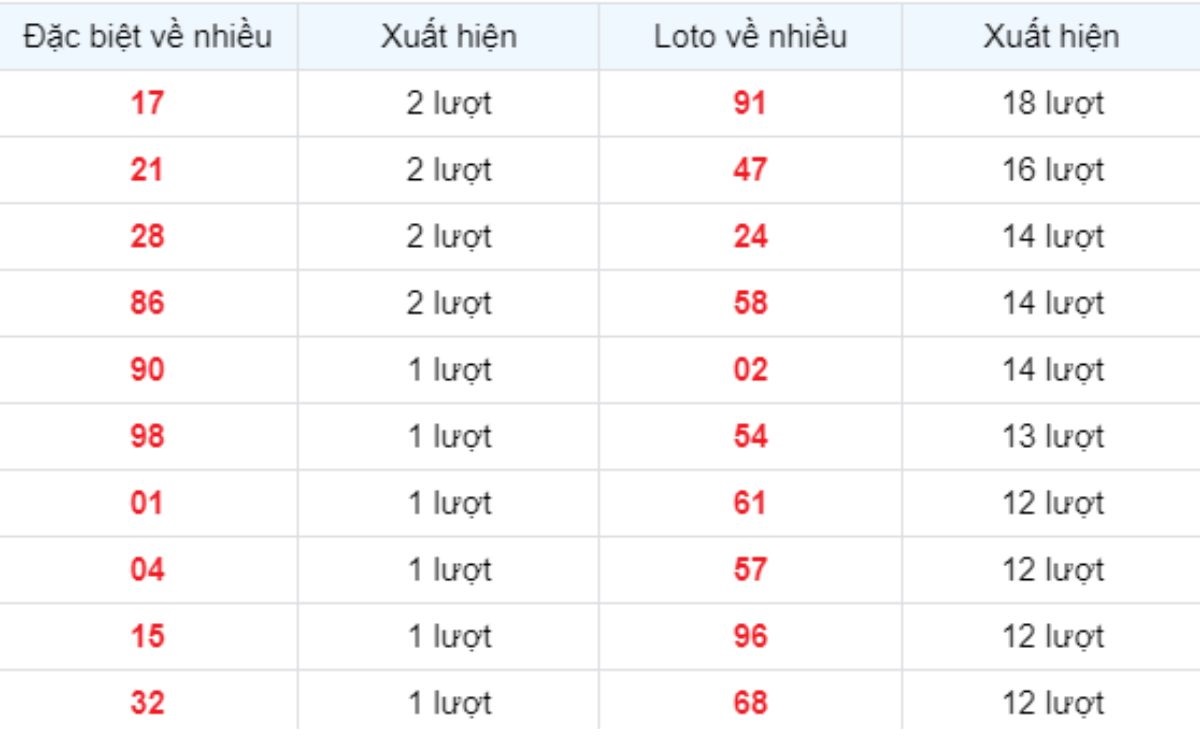This screenshot has width=1200, height=736.
Task: Select number 98 in the special column
Action: [x=147, y=437]
